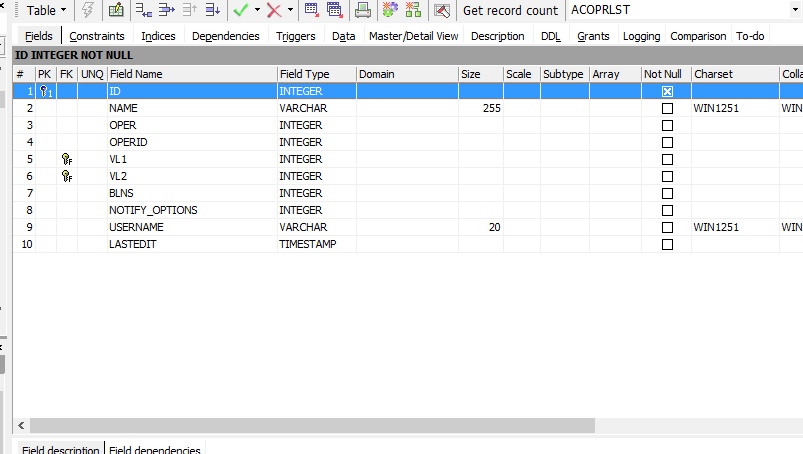This screenshot has width=803, height=454.
Task: Select the Field dependencies bottom tab
Action: (x=154, y=450)
